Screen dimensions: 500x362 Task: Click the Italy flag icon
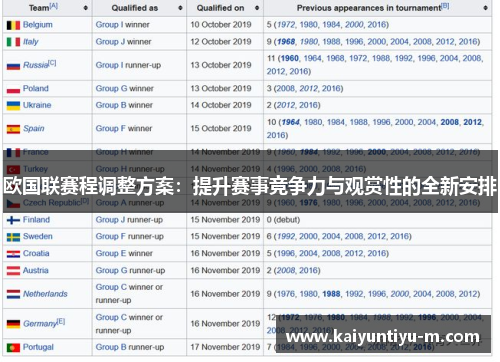[x=13, y=42]
